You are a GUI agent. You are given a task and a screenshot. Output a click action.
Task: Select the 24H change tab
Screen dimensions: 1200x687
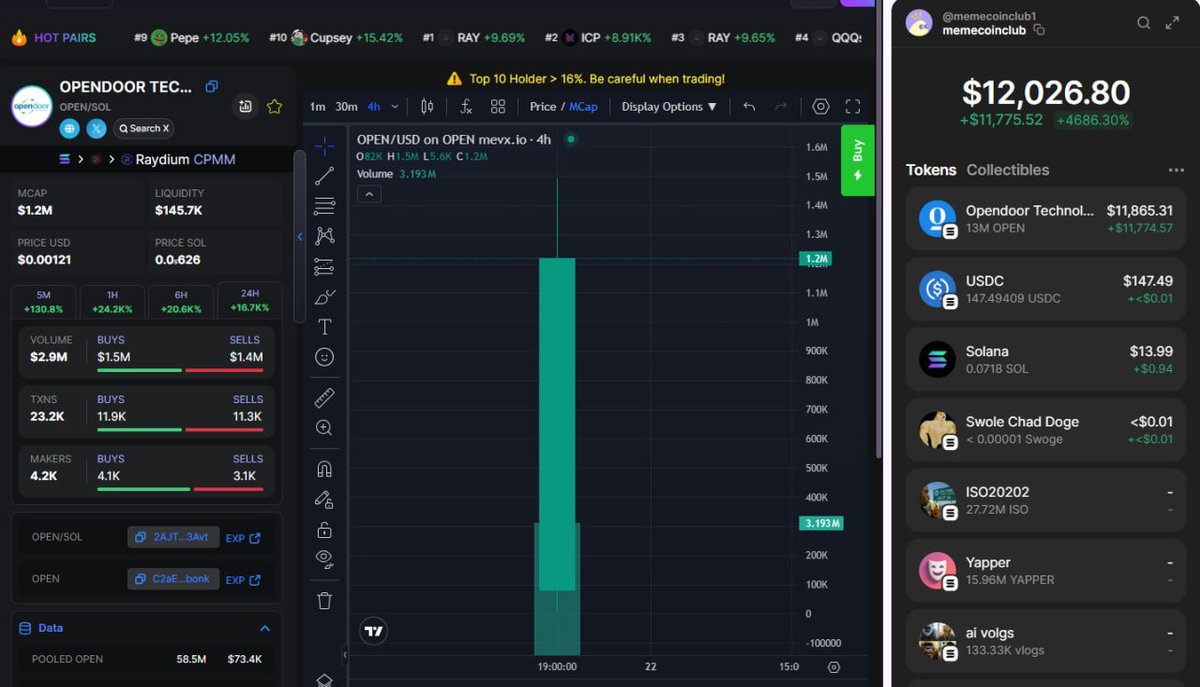click(x=249, y=300)
